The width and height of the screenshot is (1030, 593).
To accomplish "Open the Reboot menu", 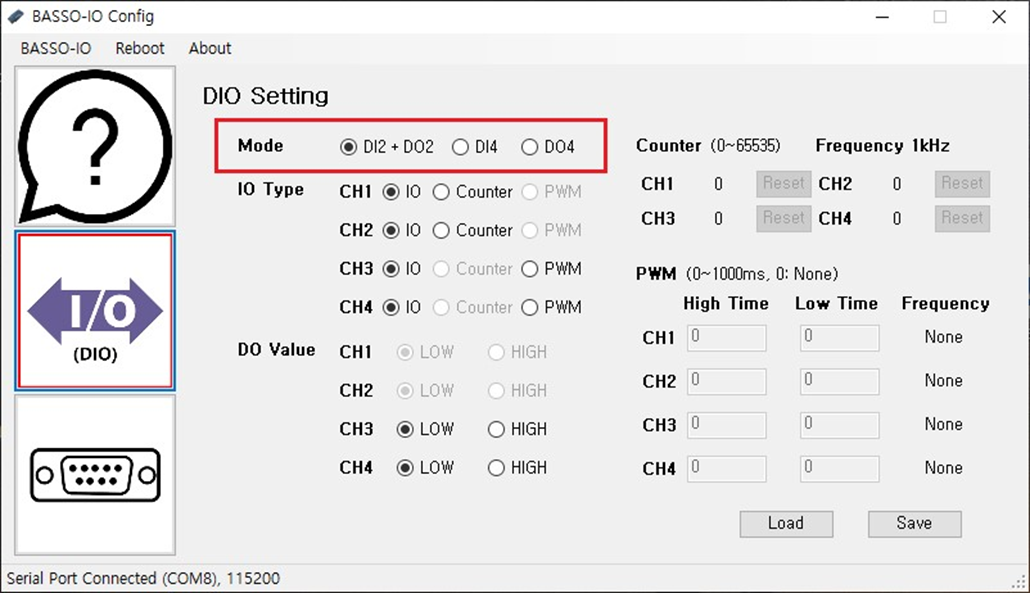I will [x=140, y=49].
